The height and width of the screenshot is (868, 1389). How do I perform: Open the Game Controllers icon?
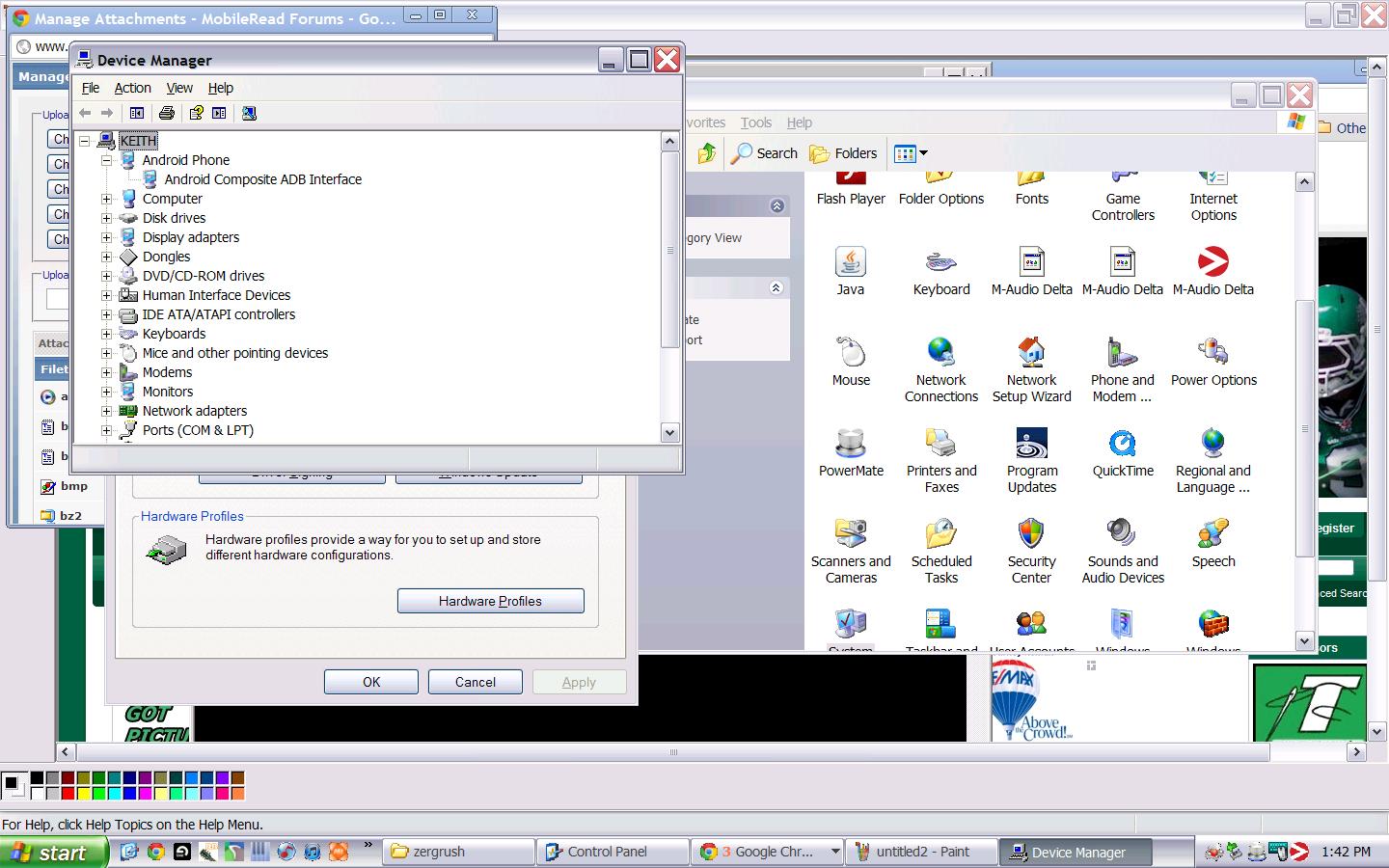(1123, 198)
